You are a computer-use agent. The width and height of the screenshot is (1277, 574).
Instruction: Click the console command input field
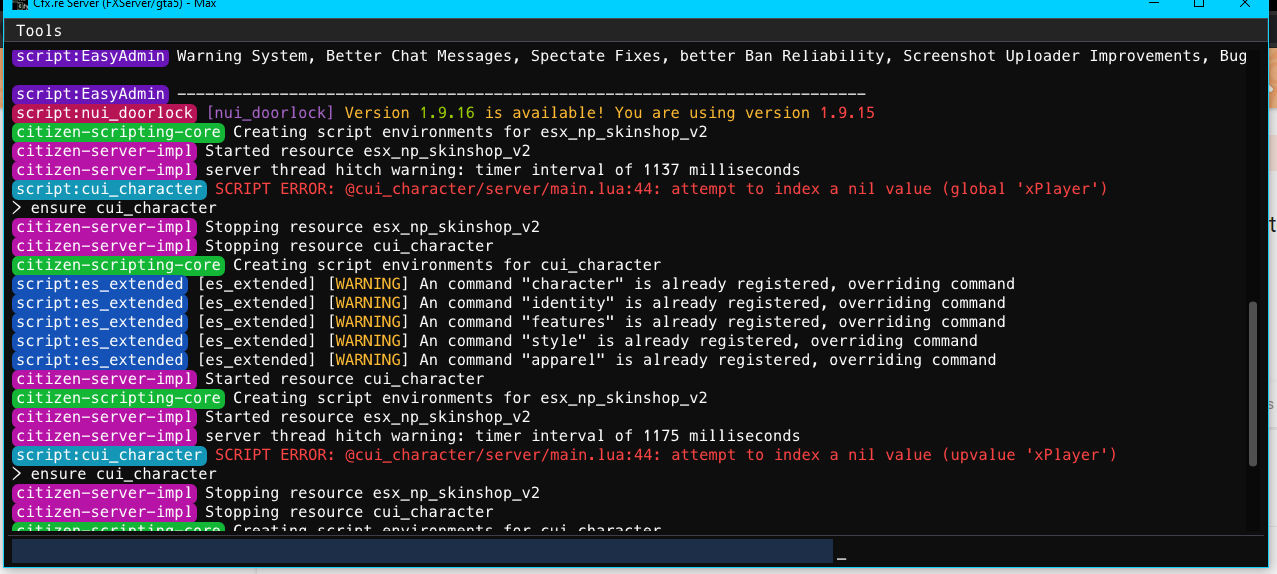click(422, 551)
